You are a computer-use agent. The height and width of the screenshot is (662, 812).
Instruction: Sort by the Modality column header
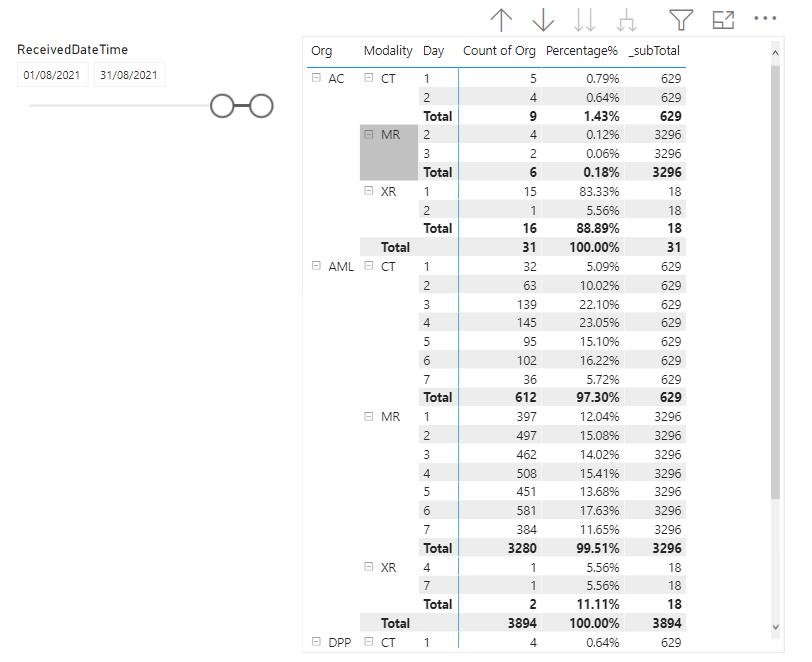point(388,51)
